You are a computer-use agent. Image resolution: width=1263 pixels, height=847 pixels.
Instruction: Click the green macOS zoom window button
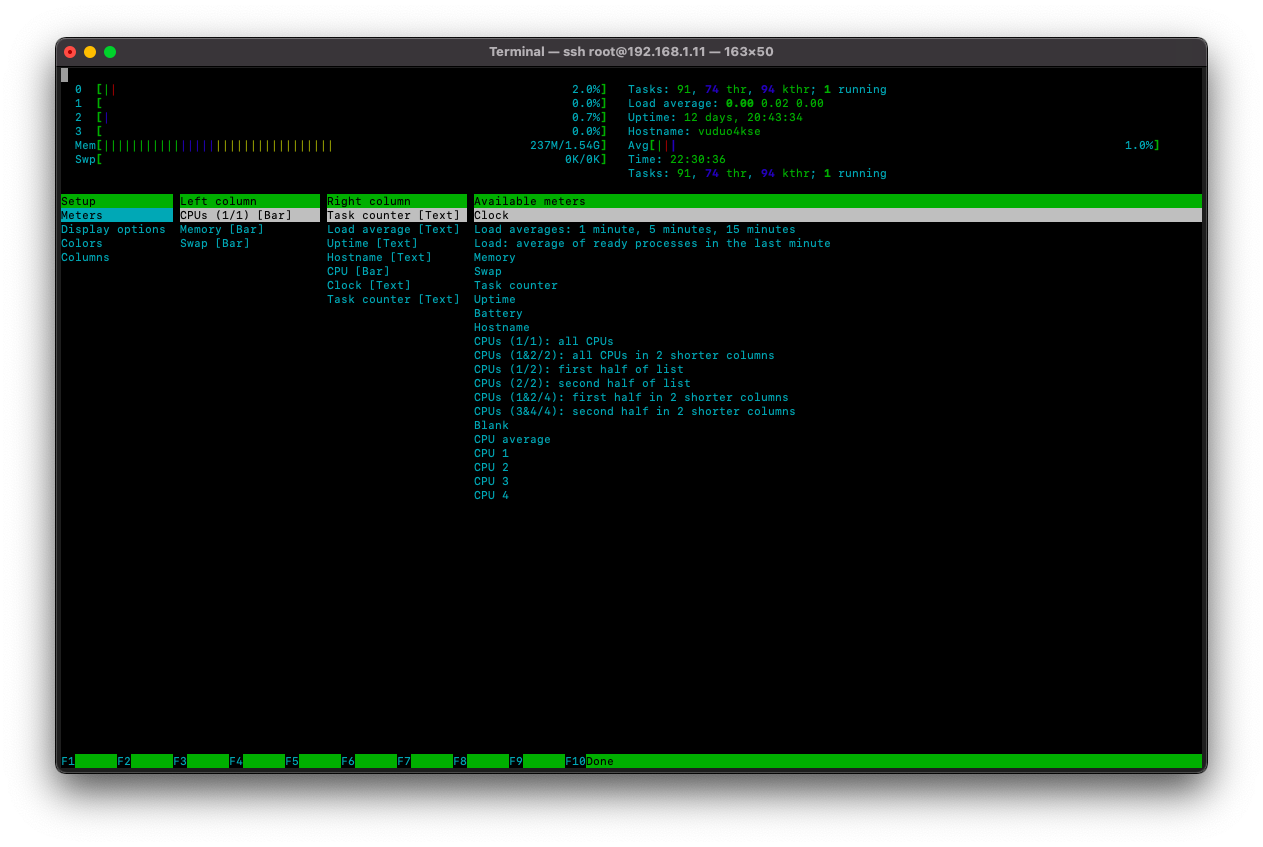[x=110, y=52]
